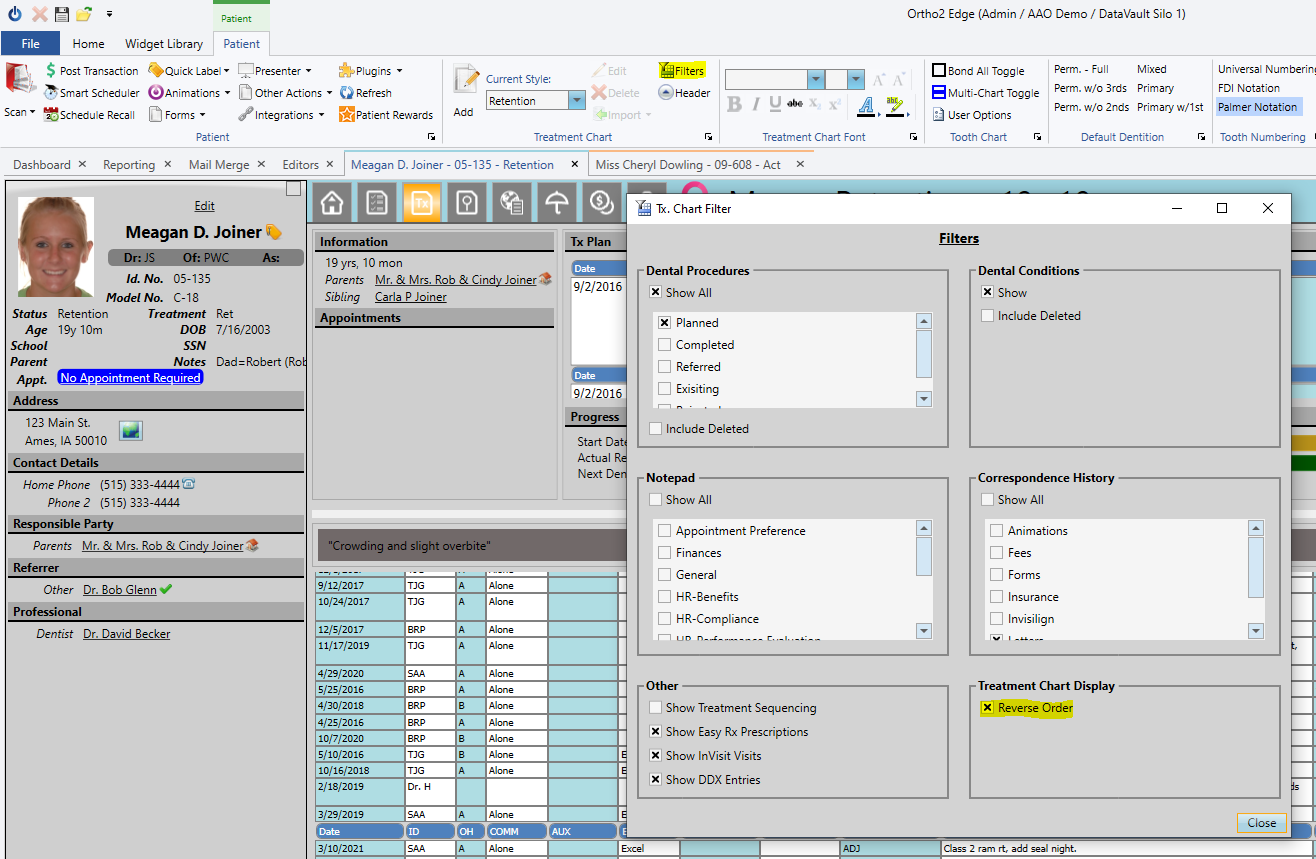Click the power icon in quick access toolbar

click(x=16, y=14)
